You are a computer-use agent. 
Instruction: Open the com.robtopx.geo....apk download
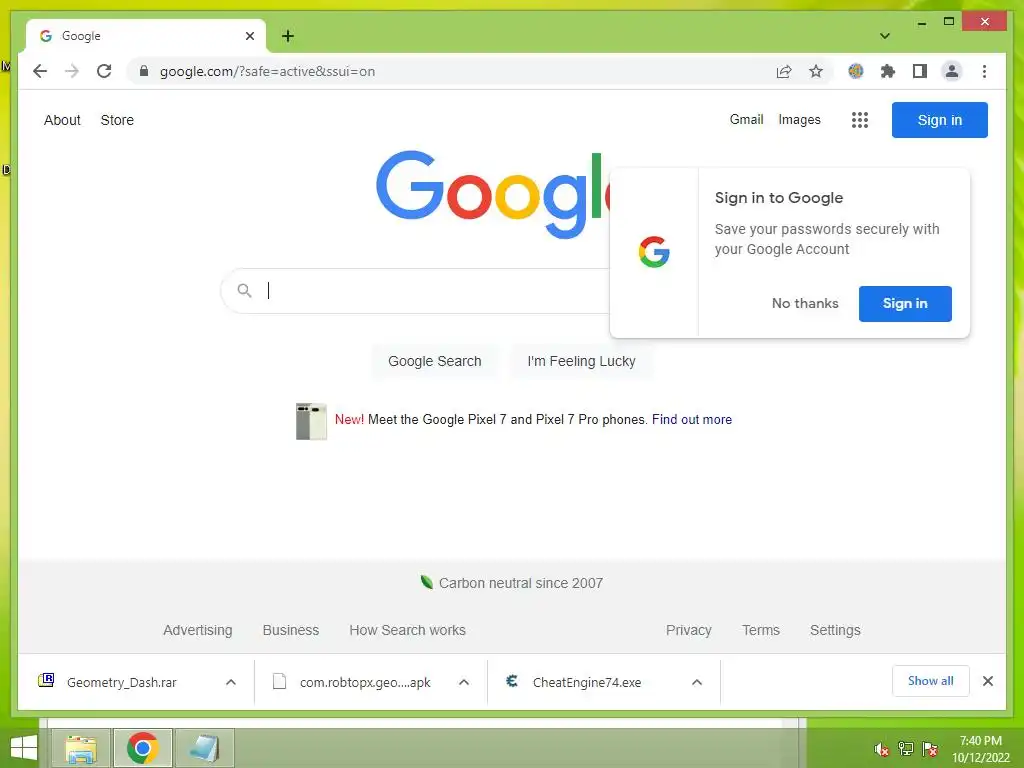(x=365, y=682)
